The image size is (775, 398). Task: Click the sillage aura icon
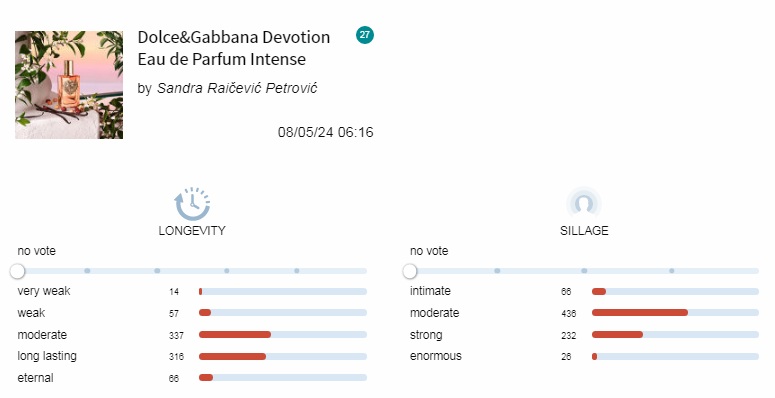[x=584, y=203]
